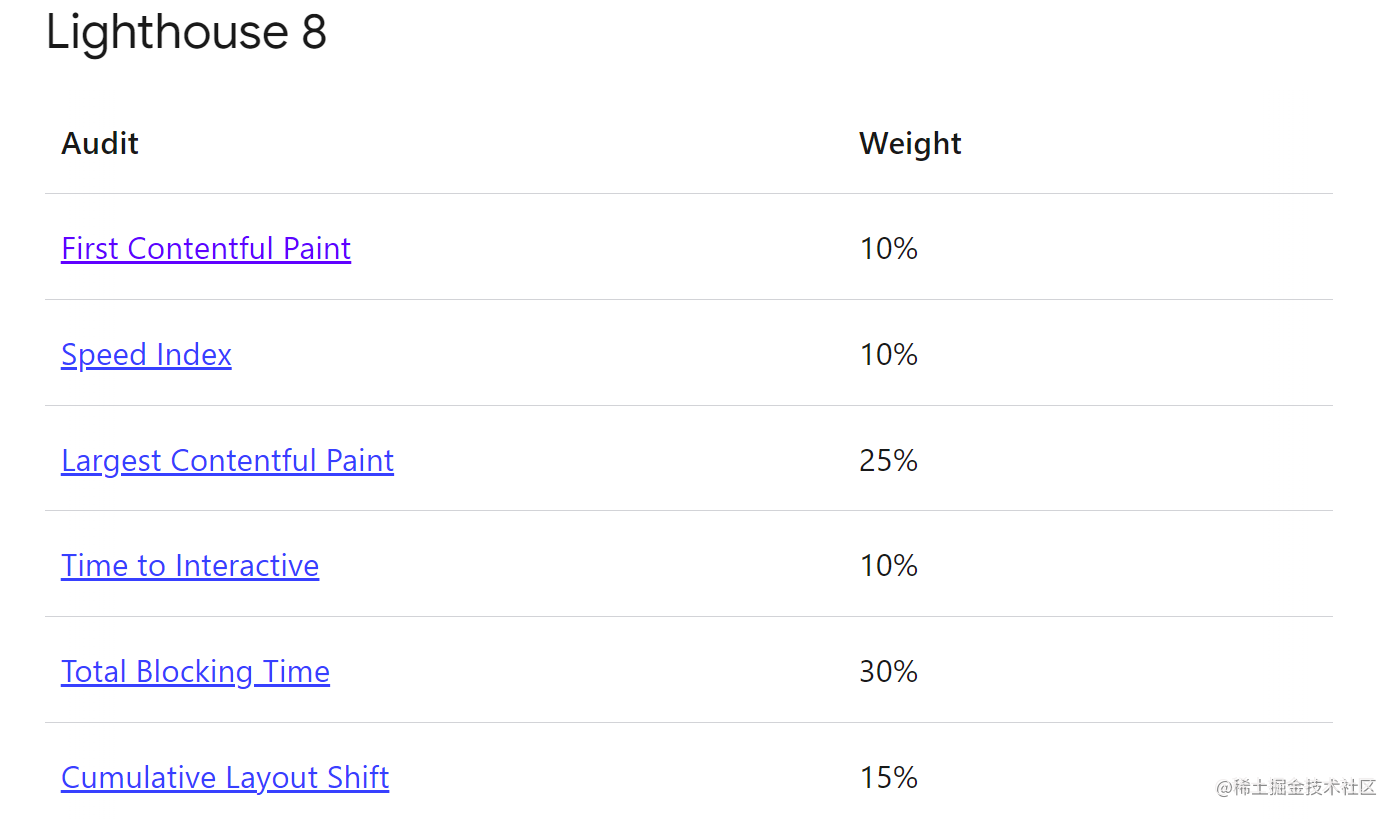Click the @ symbol in the watermark

[1224, 788]
